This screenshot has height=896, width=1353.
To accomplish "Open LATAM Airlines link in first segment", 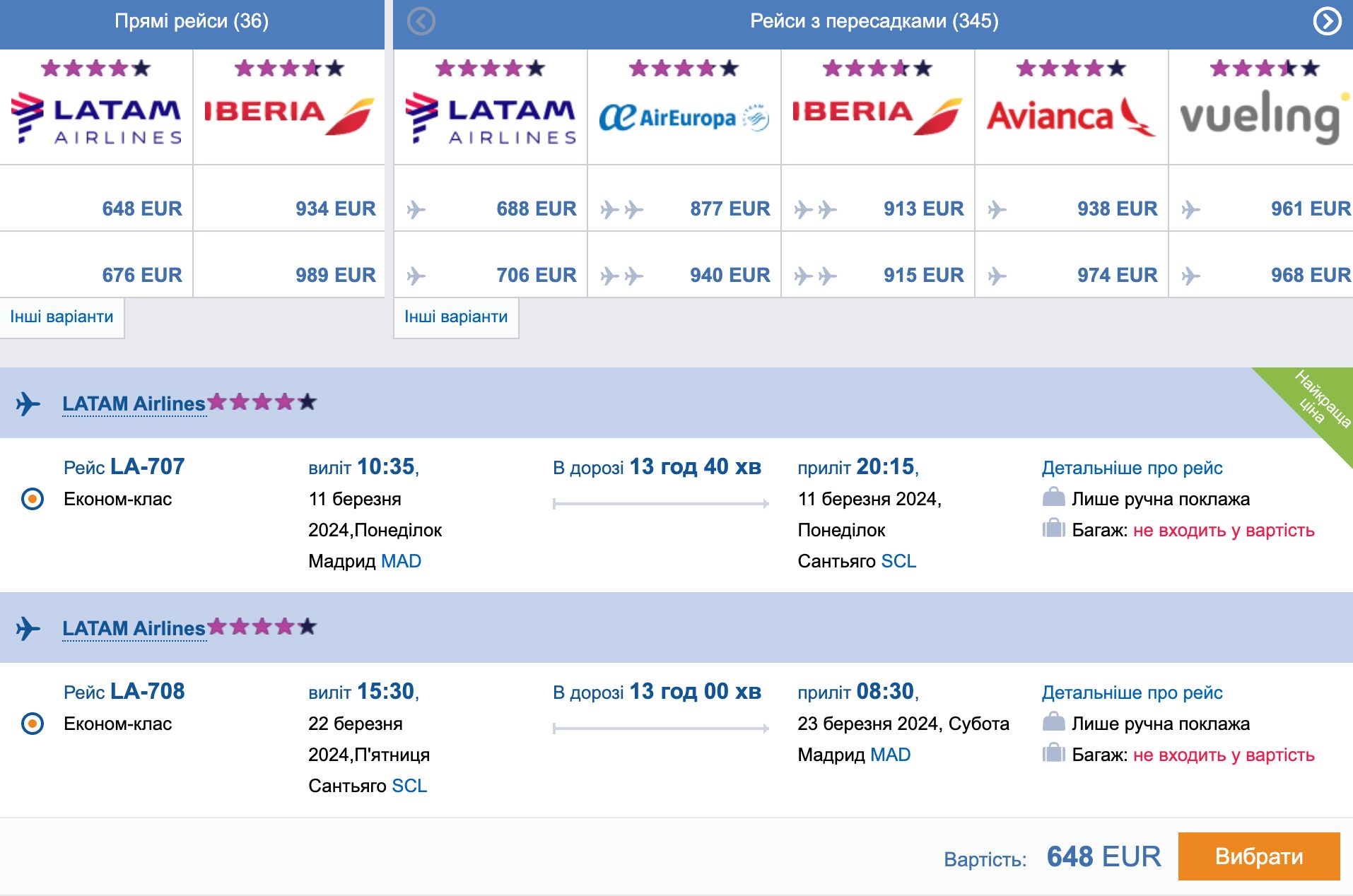I will (x=134, y=403).
